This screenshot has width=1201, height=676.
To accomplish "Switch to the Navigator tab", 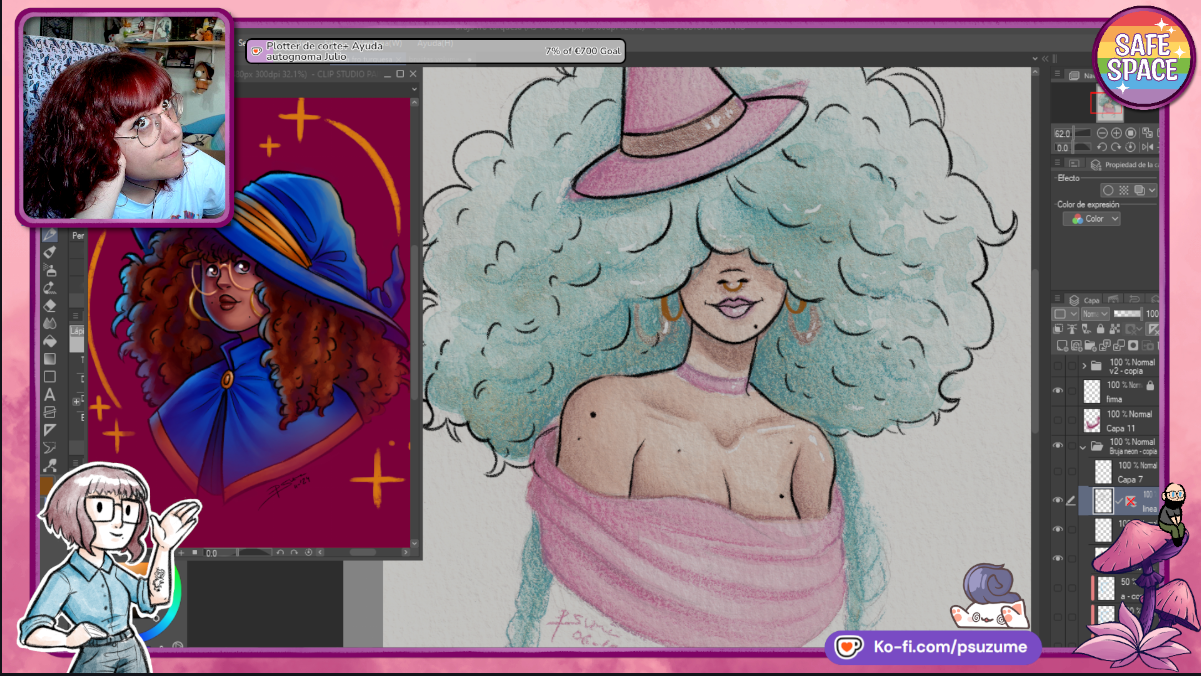I will click(1081, 75).
